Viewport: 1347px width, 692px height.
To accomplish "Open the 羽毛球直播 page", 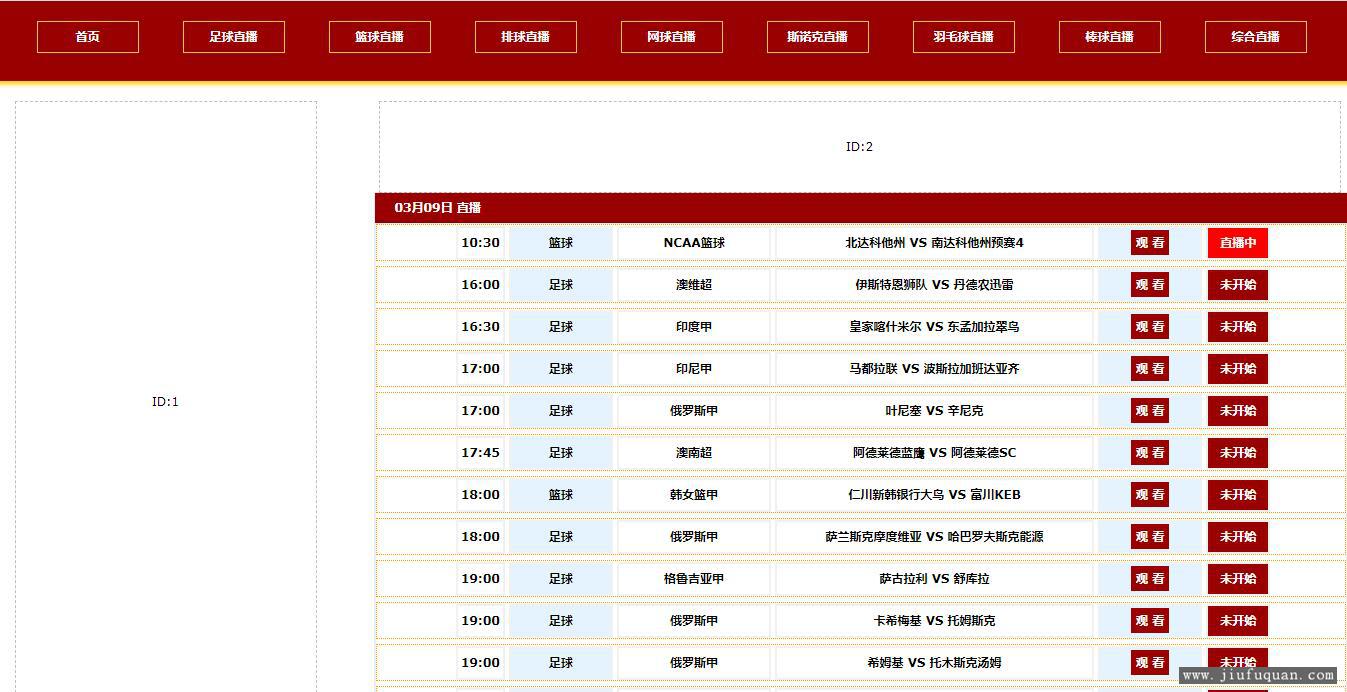I will (964, 37).
